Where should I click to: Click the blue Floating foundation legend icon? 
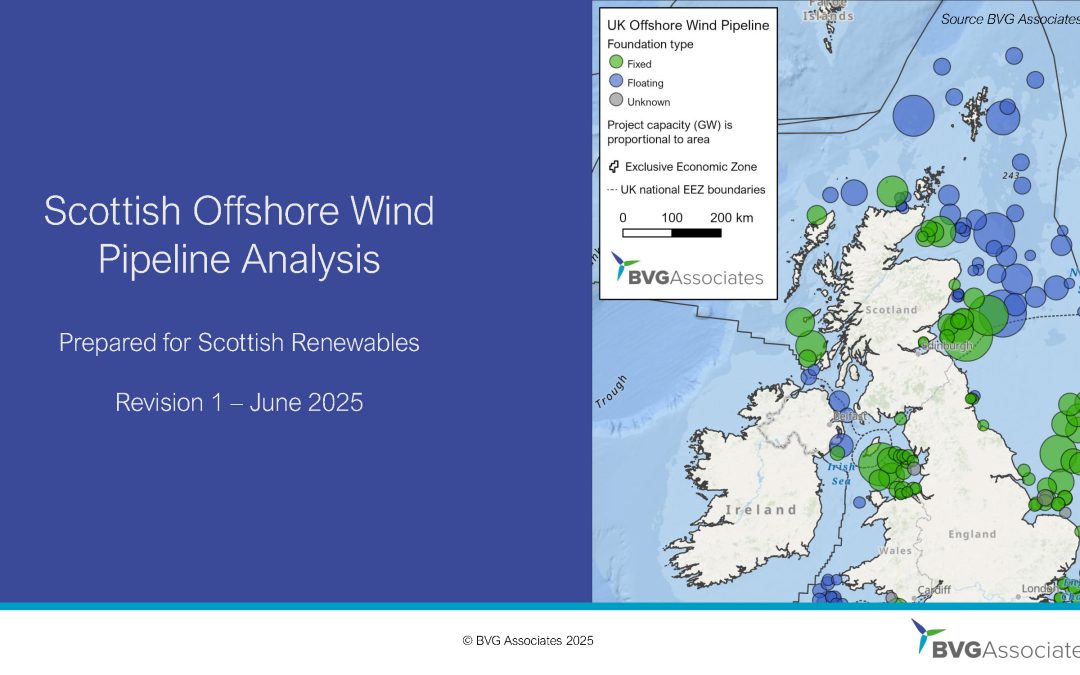pos(616,81)
